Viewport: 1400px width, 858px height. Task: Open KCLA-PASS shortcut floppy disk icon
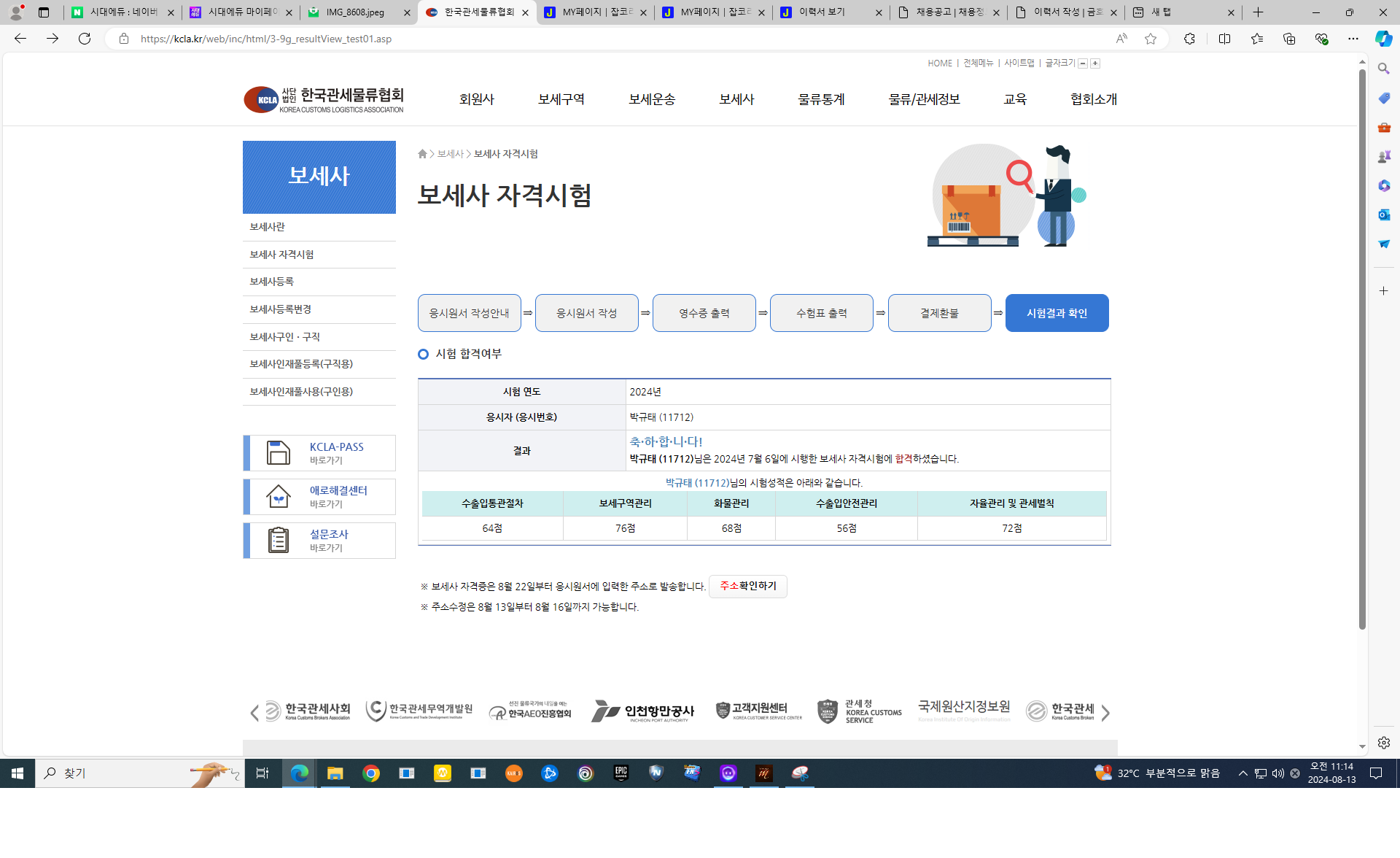click(278, 453)
